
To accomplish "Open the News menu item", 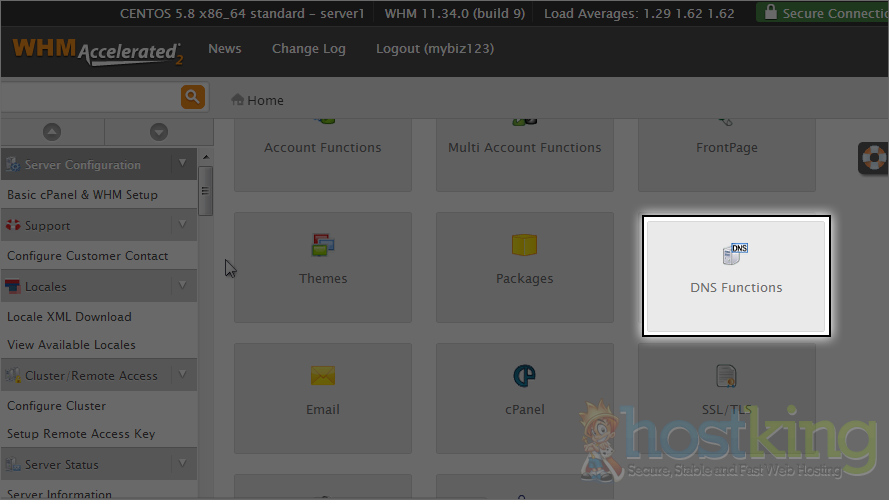I will coord(225,49).
